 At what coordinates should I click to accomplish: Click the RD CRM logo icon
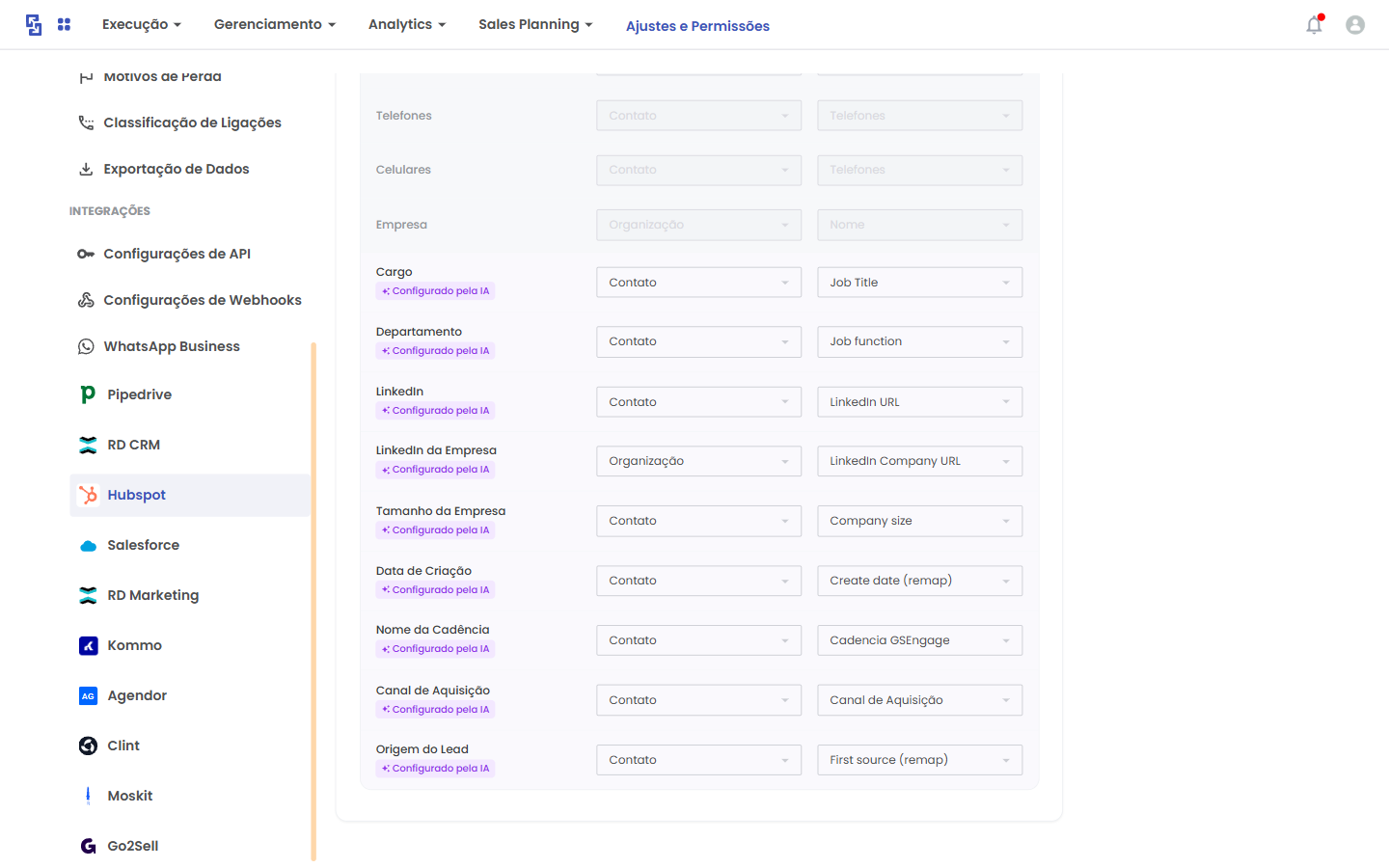[88, 445]
